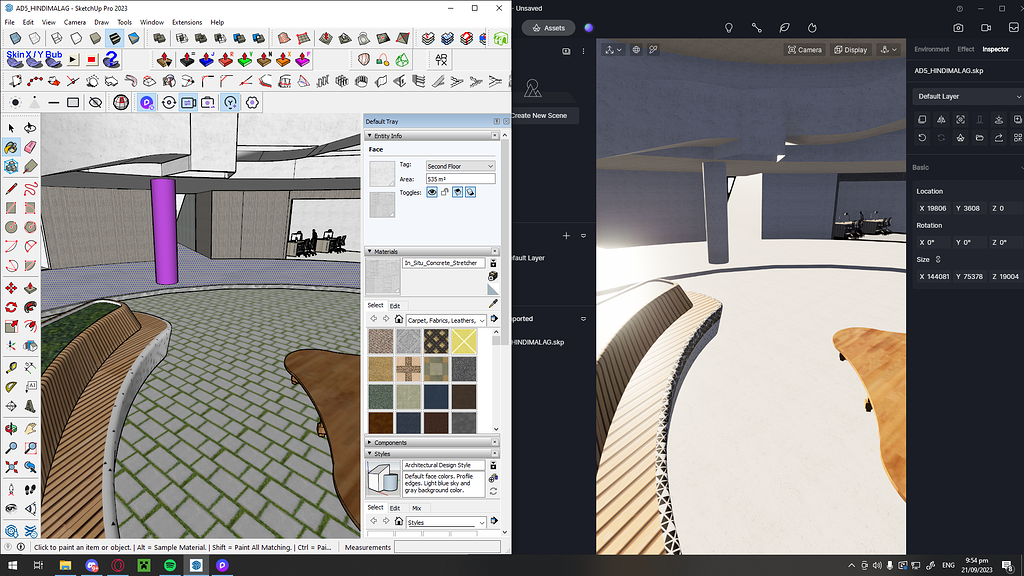Select the Eraser tool in SketchUp toolbar
1024x576 pixels.
(x=30, y=147)
